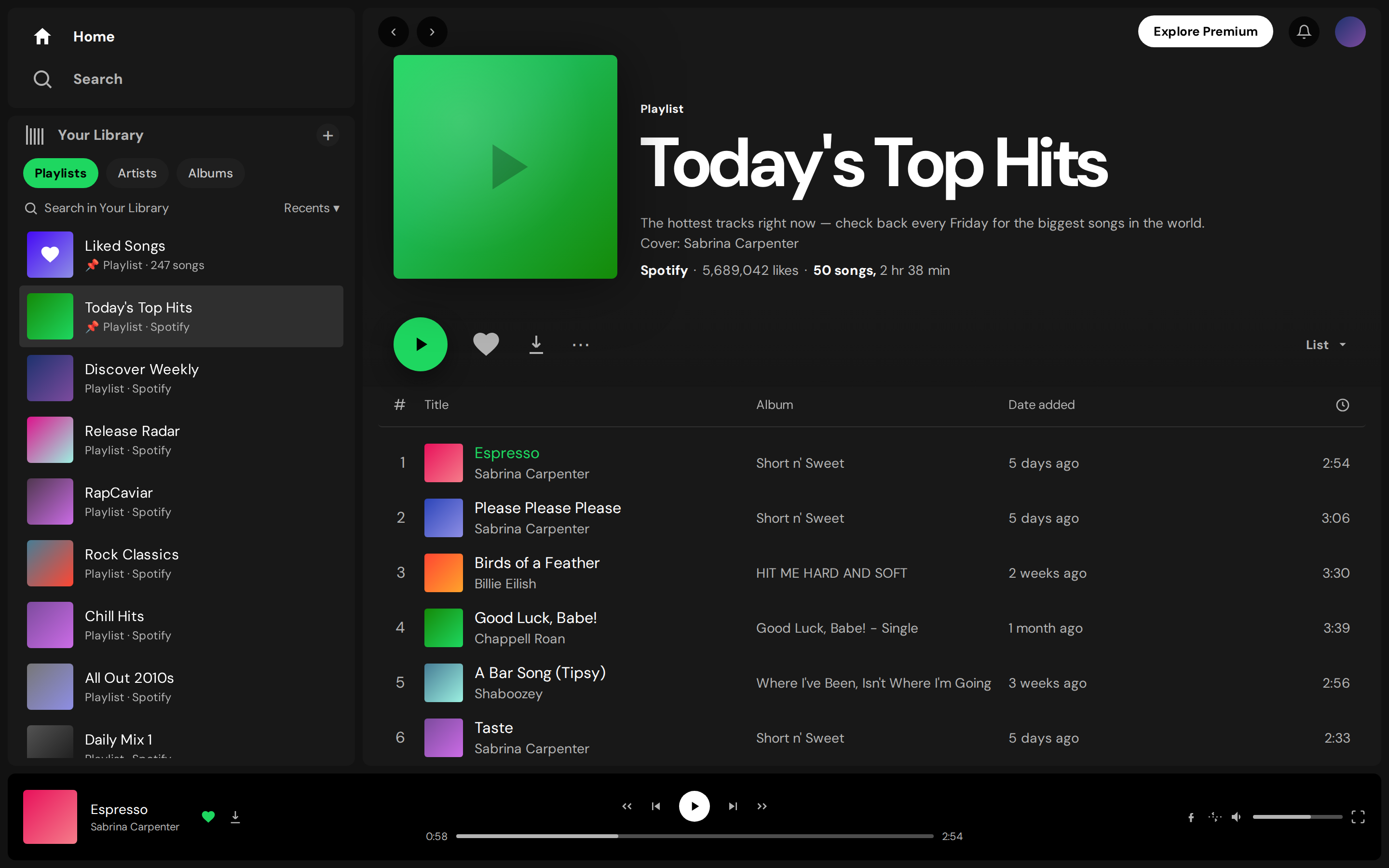Like the Today's Top Hits playlist
This screenshot has height=868, width=1389.
486,344
